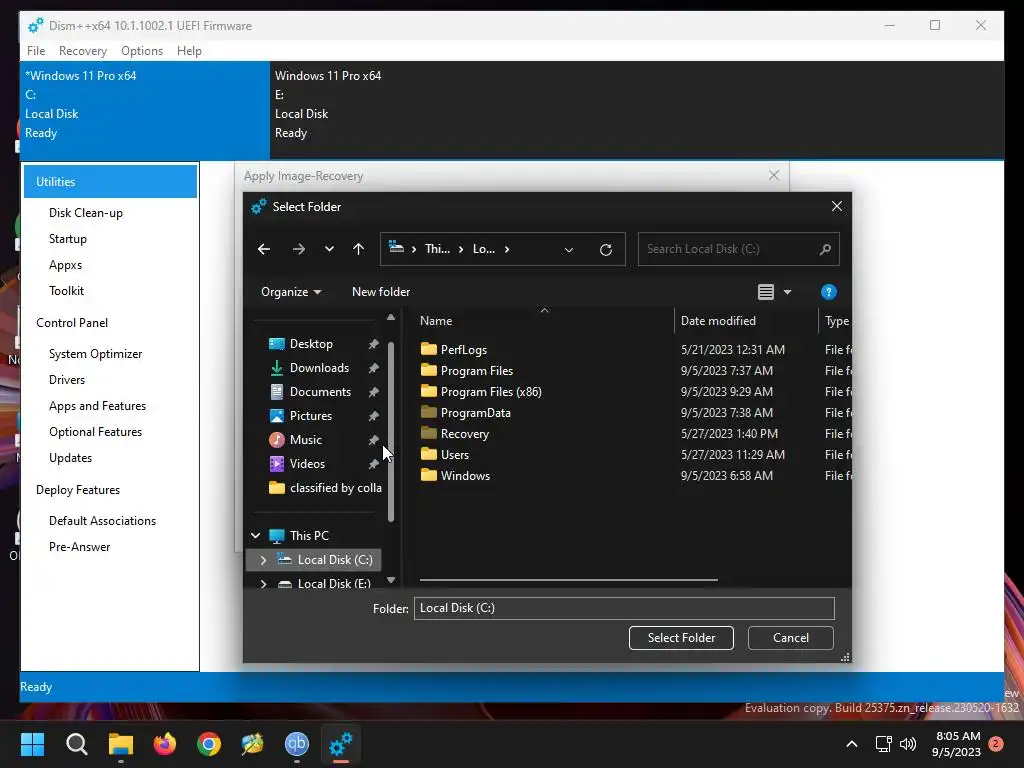
Task: Select Documents in navigation pane
Action: (320, 392)
